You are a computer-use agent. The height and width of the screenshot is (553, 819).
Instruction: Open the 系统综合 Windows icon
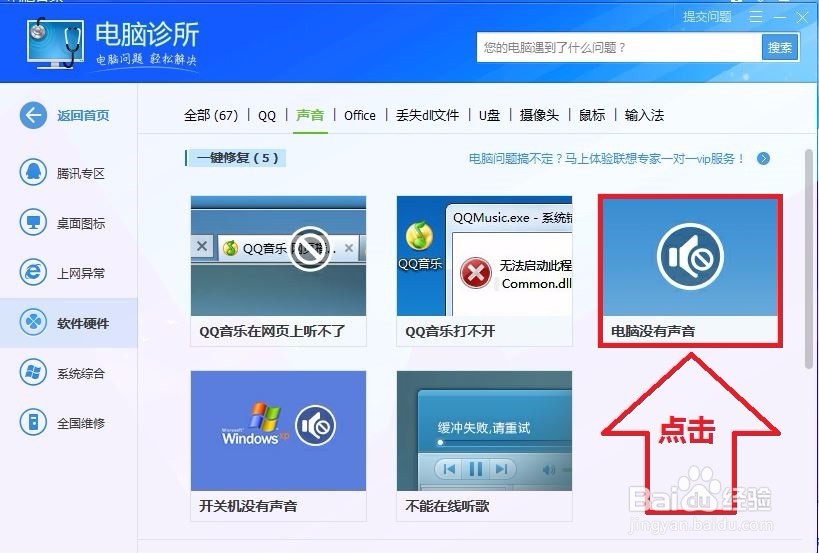pos(33,372)
